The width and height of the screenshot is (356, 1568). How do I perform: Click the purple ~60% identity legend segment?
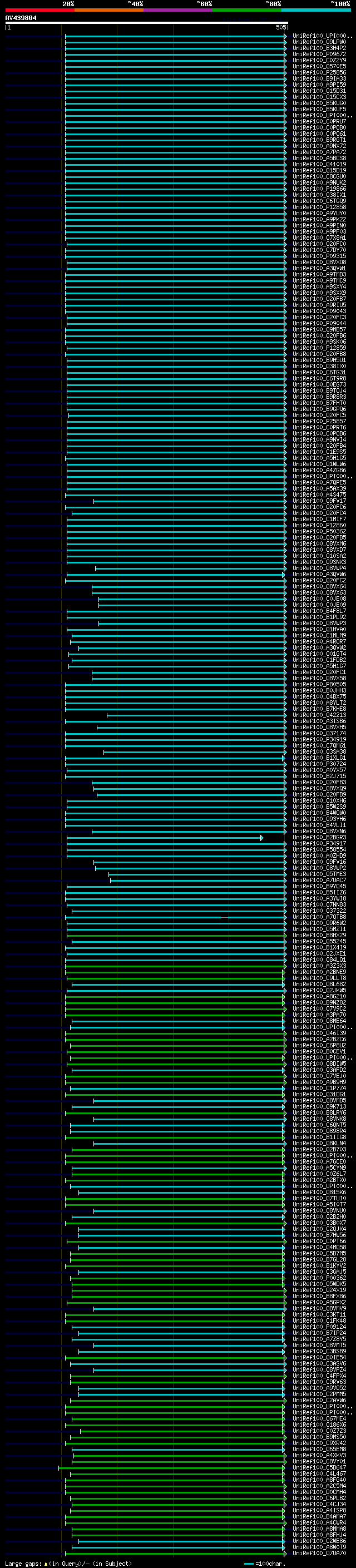(179, 10)
